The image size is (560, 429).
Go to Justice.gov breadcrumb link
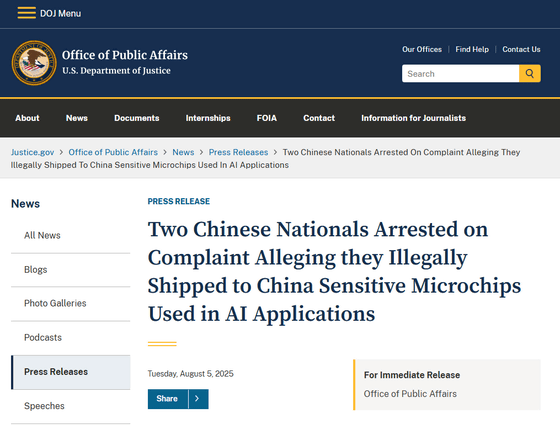coord(32,152)
